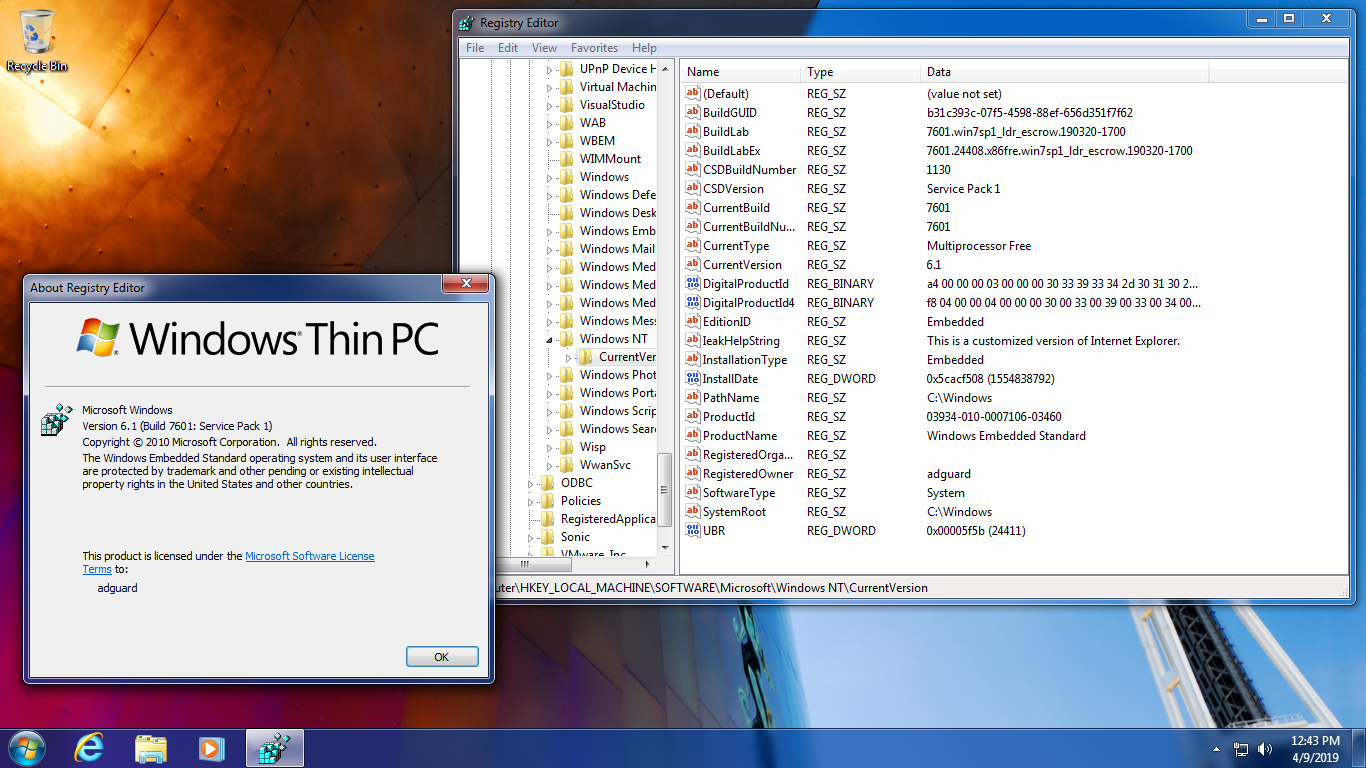Viewport: 1366px width, 768px height.
Task: Click the Start button orb
Action: click(26, 748)
